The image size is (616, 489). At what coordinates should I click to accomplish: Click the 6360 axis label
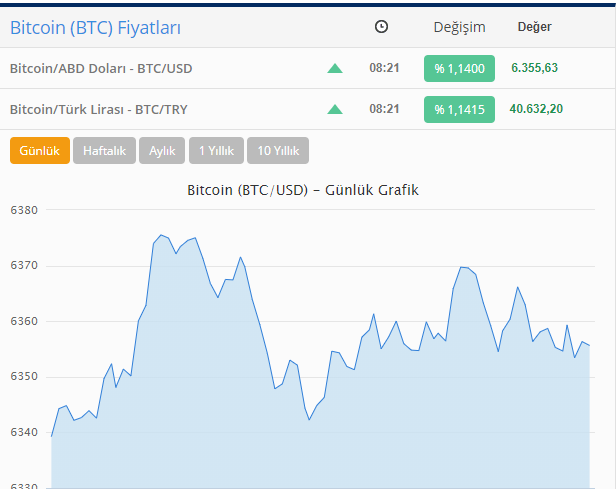pyautogui.click(x=24, y=321)
